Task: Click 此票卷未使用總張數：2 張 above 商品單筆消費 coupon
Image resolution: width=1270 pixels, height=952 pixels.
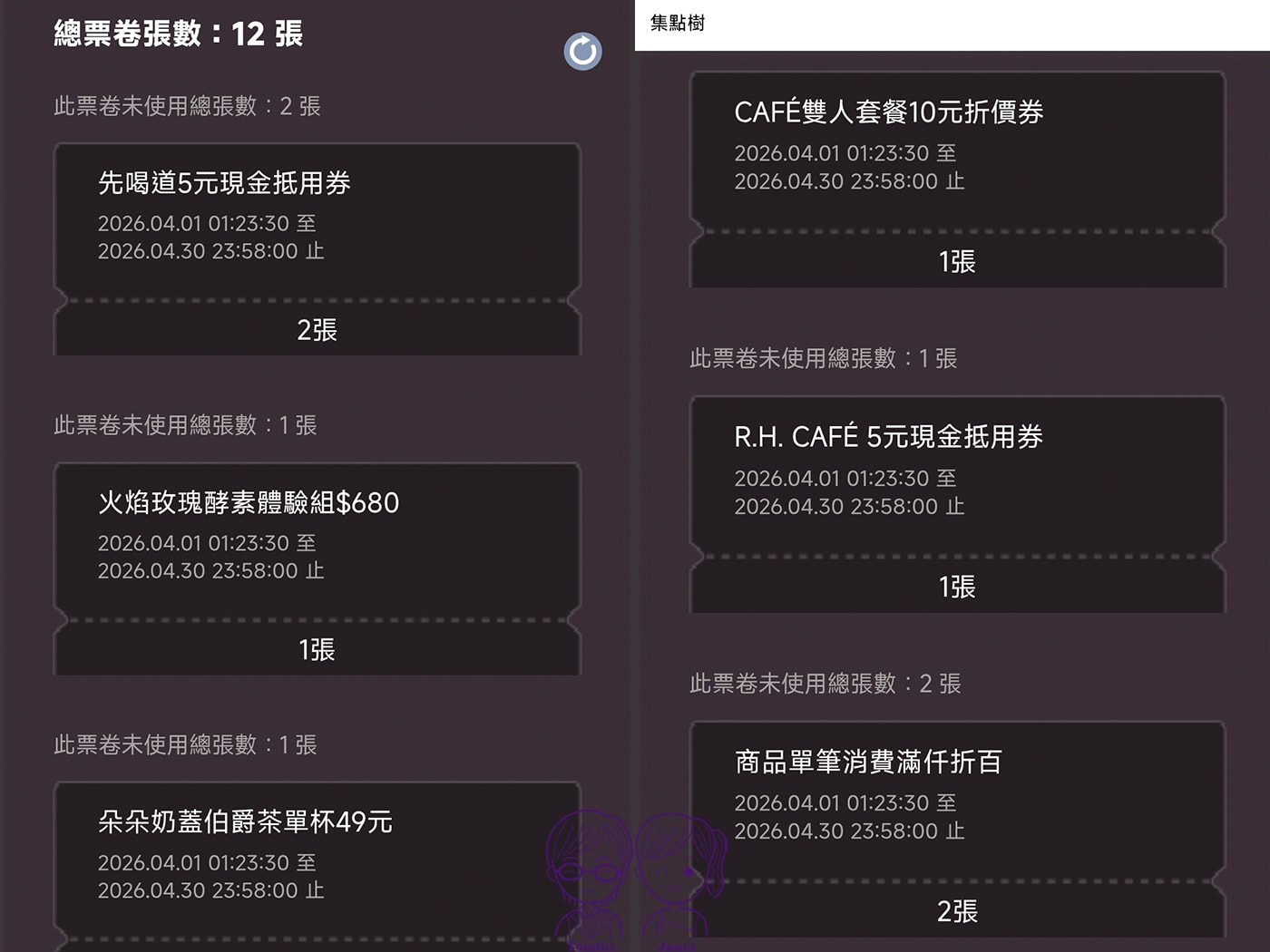Action: [825, 684]
